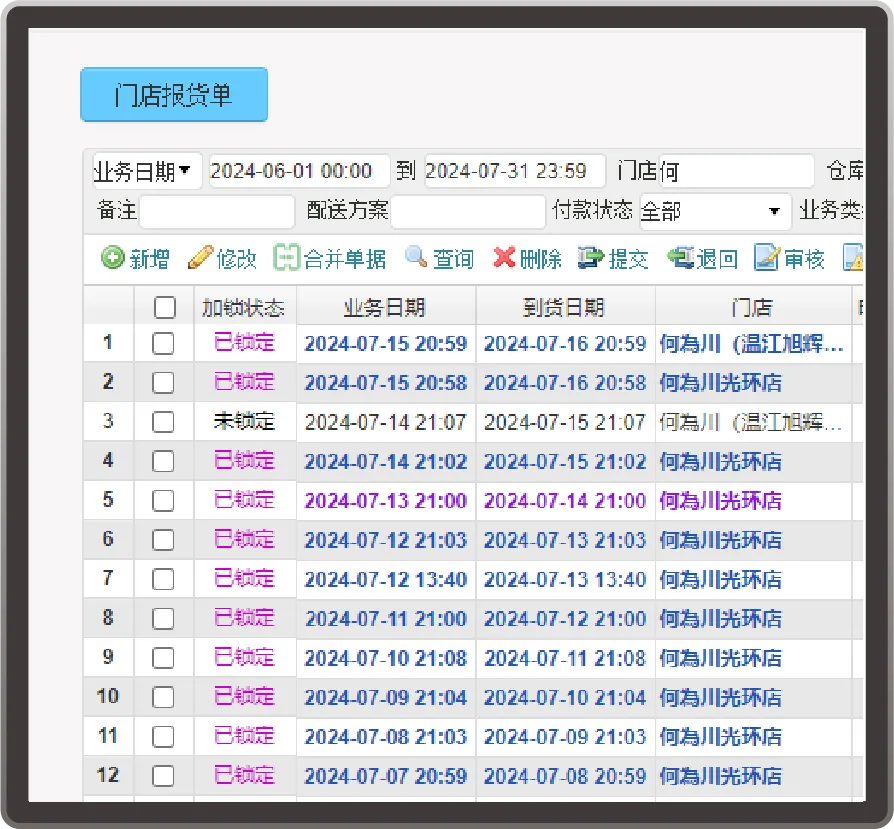Check the checkbox for row 7
The width and height of the screenshot is (894, 829).
click(163, 580)
